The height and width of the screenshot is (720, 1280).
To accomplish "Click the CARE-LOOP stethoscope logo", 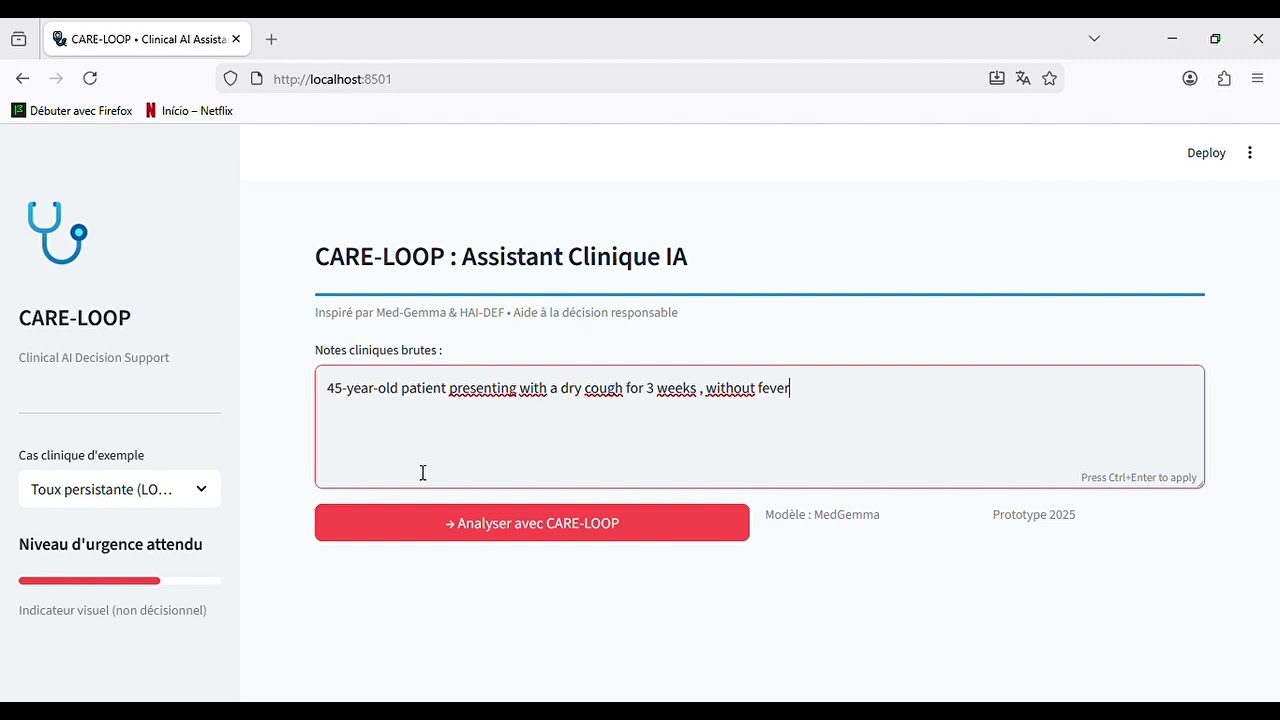I will point(57,233).
